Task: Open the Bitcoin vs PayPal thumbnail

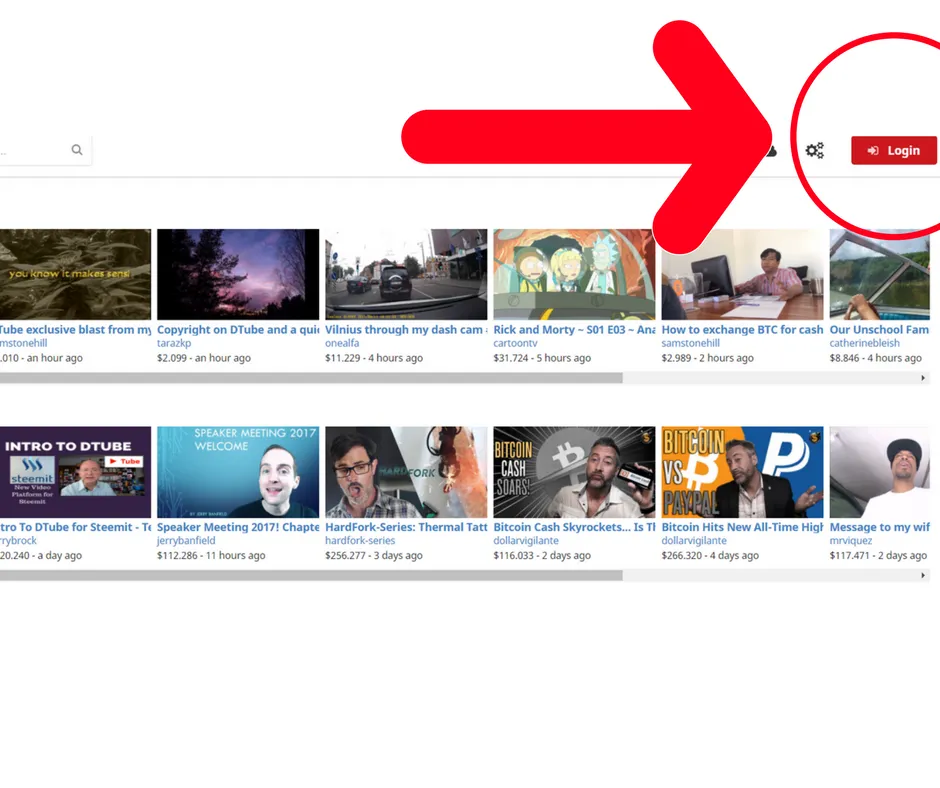Action: point(743,472)
